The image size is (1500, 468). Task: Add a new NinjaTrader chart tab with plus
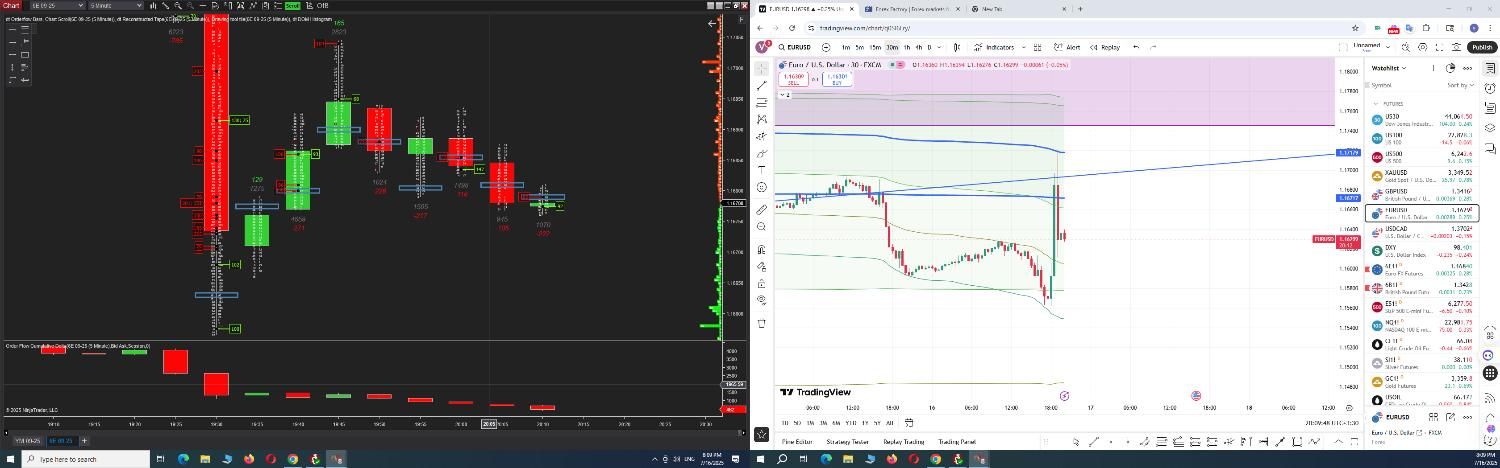click(x=85, y=440)
